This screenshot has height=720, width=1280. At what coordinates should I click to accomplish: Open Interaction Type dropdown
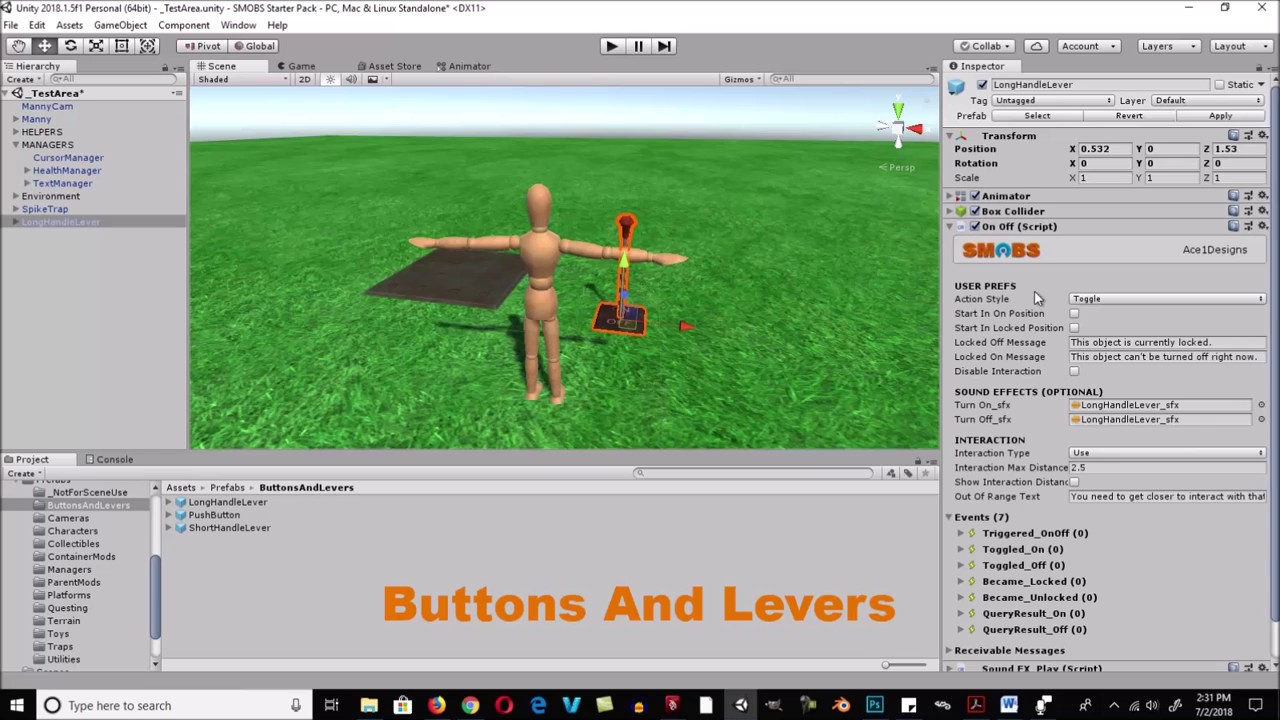tap(1168, 453)
